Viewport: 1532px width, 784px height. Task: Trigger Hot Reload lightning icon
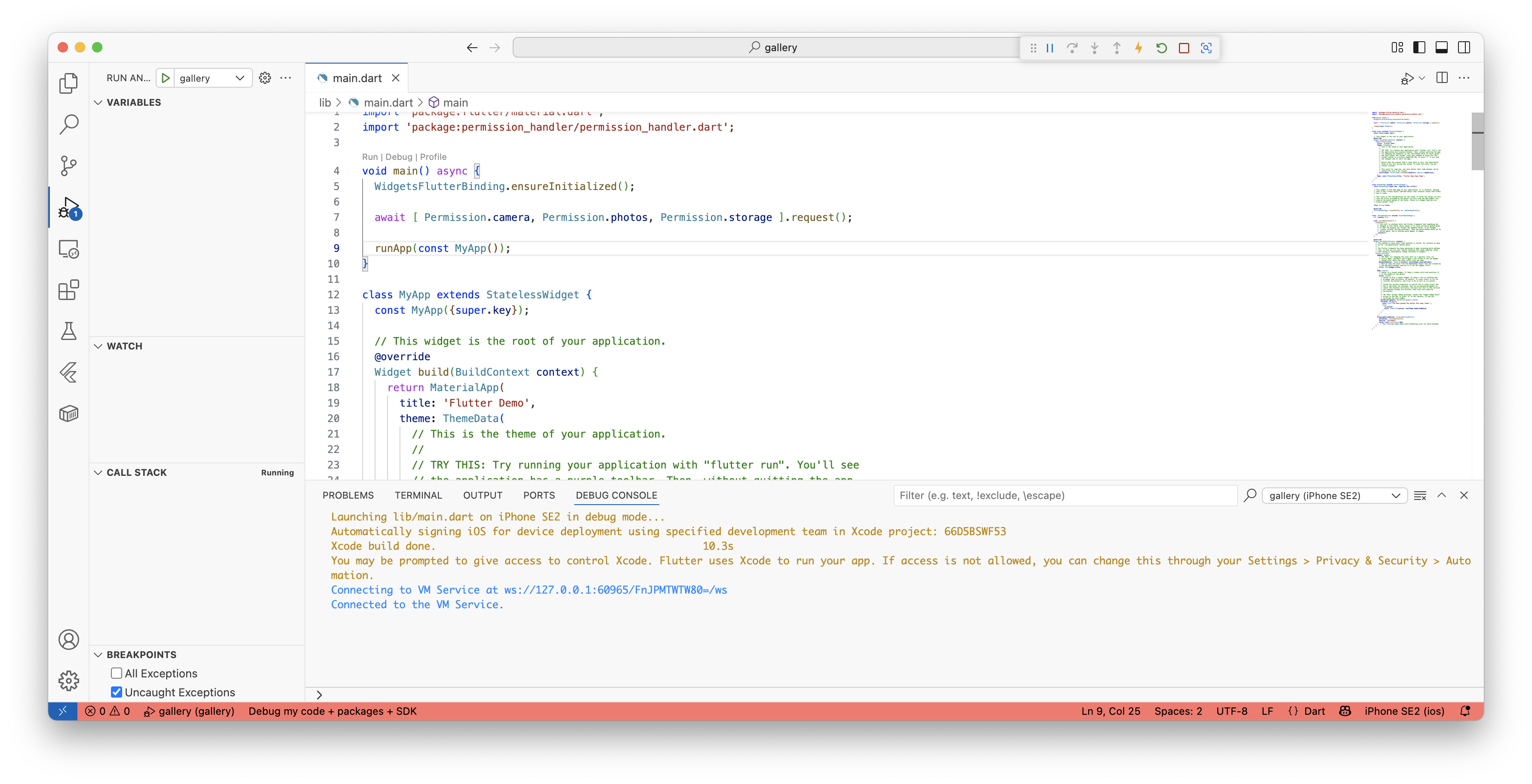click(x=1138, y=48)
